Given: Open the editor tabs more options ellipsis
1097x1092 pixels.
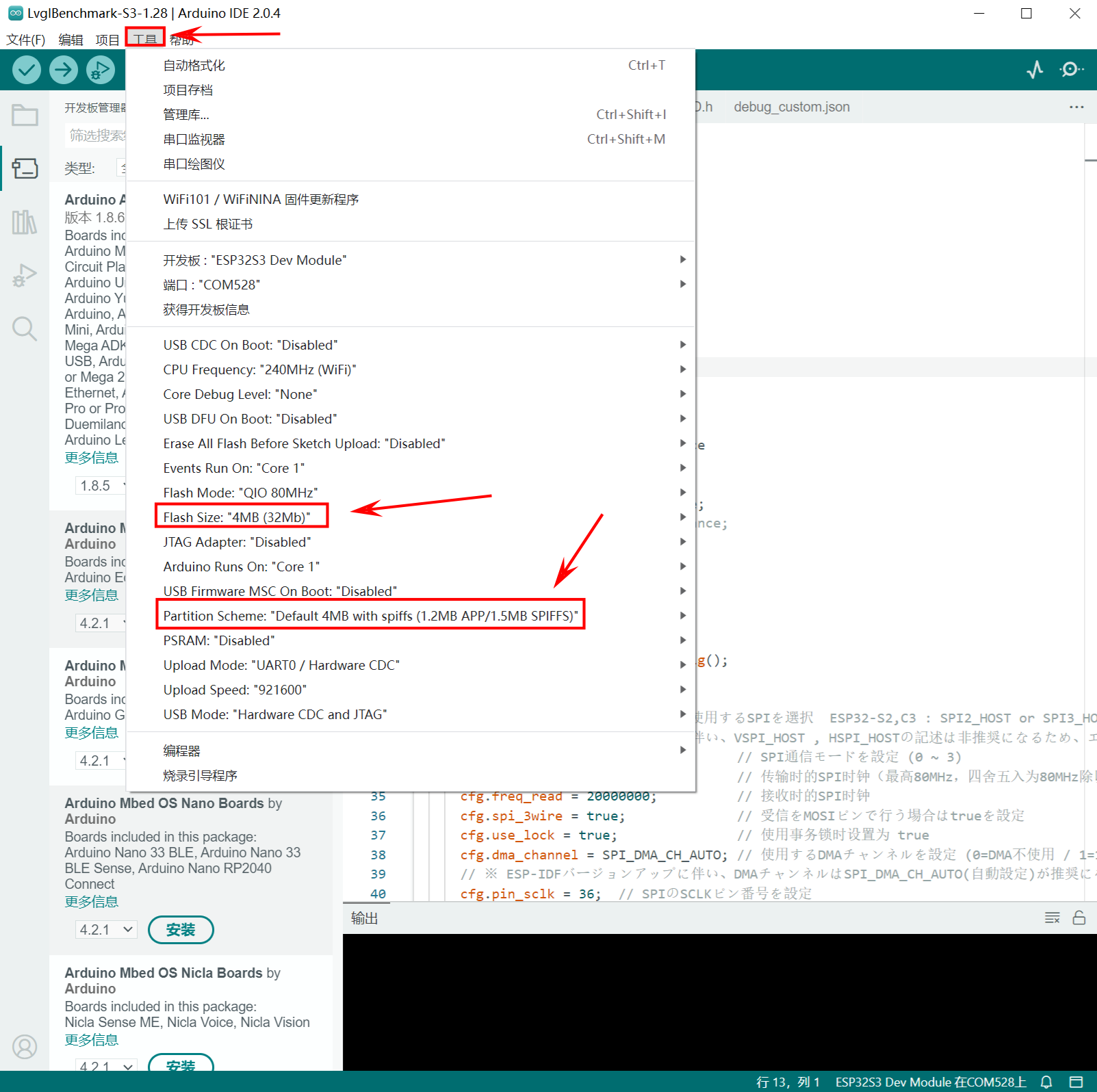Looking at the screenshot, I should pos(1076,107).
